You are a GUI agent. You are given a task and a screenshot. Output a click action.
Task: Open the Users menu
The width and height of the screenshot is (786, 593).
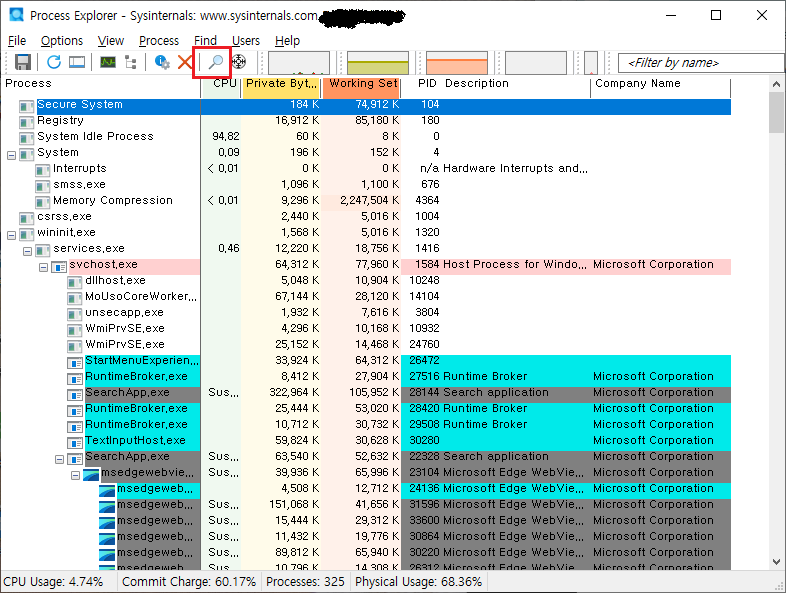246,41
